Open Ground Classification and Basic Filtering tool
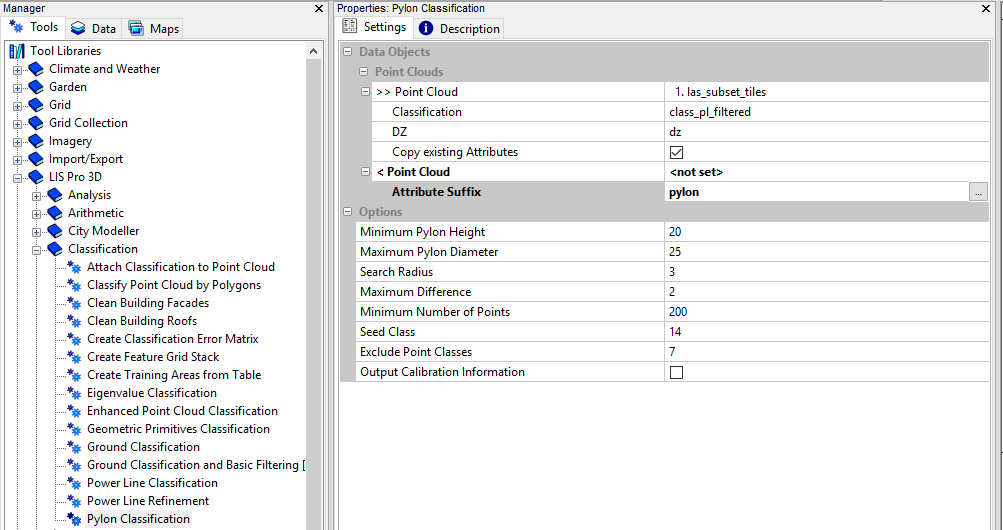The height and width of the screenshot is (530, 1003). coord(196,465)
